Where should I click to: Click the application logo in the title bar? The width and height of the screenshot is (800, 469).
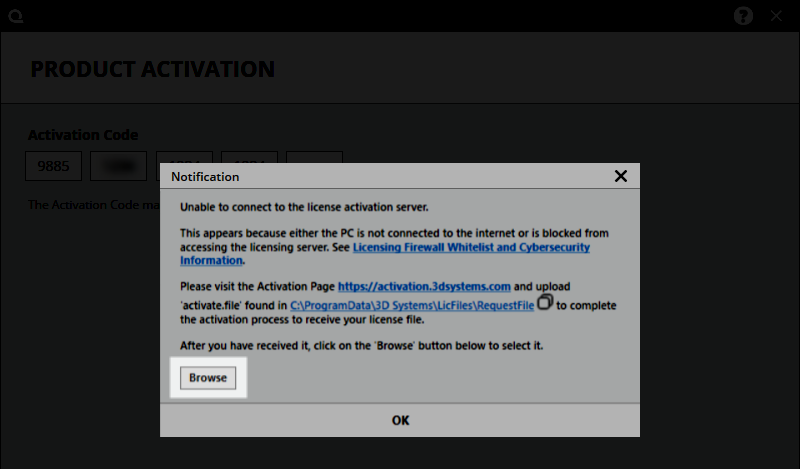click(15, 16)
